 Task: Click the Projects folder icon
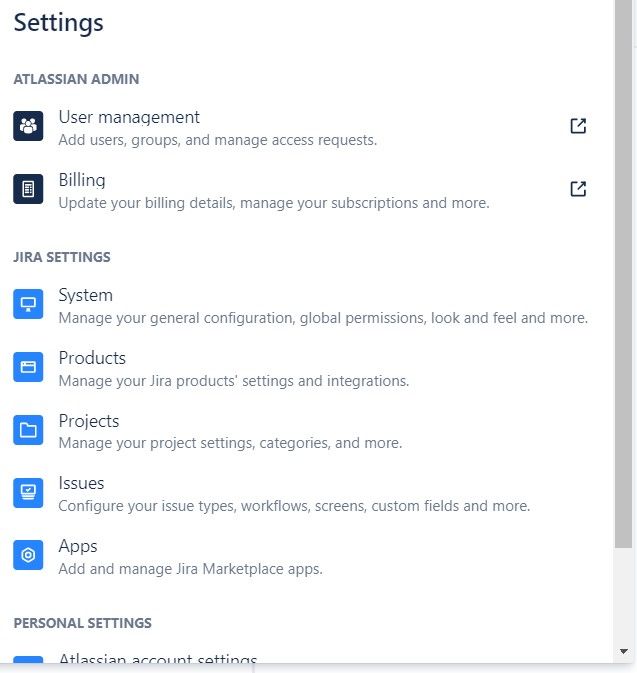coord(28,430)
